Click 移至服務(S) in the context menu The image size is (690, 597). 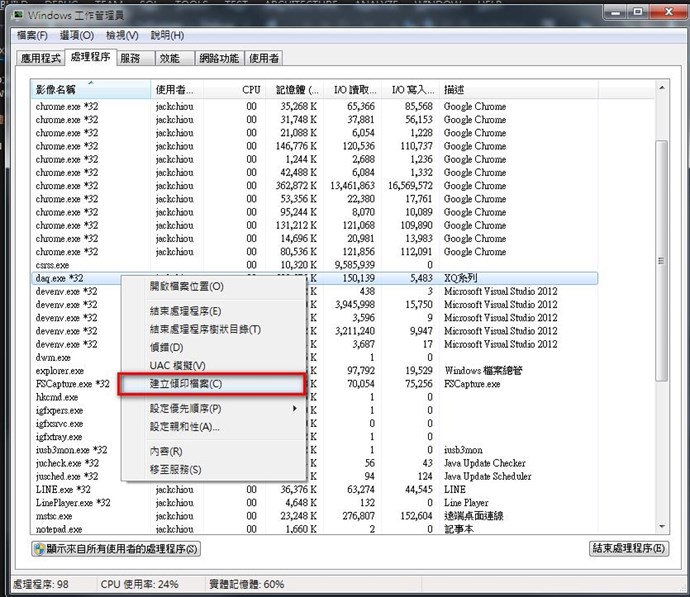click(175, 469)
